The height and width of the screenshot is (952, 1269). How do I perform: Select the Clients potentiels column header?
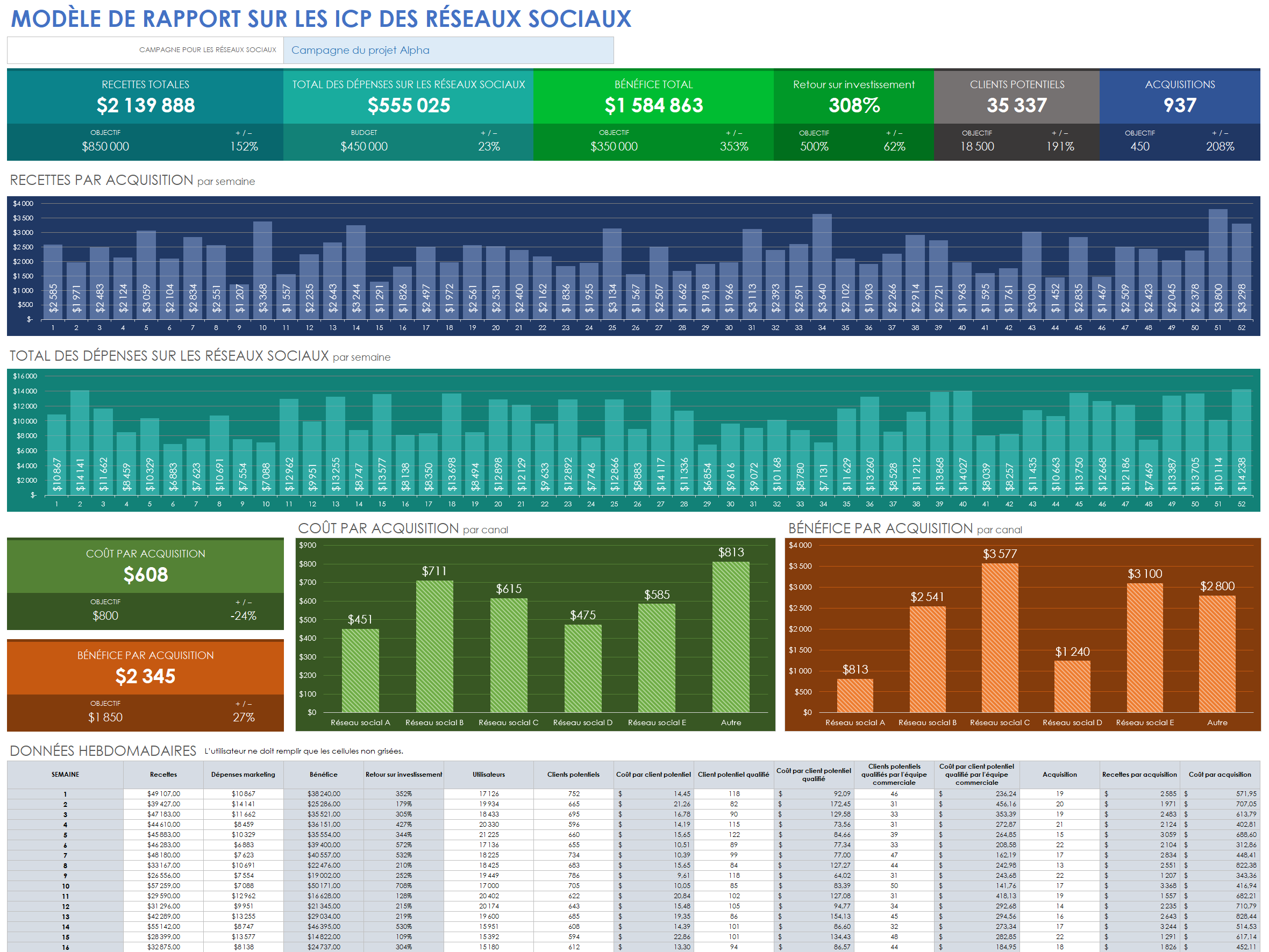click(573, 775)
